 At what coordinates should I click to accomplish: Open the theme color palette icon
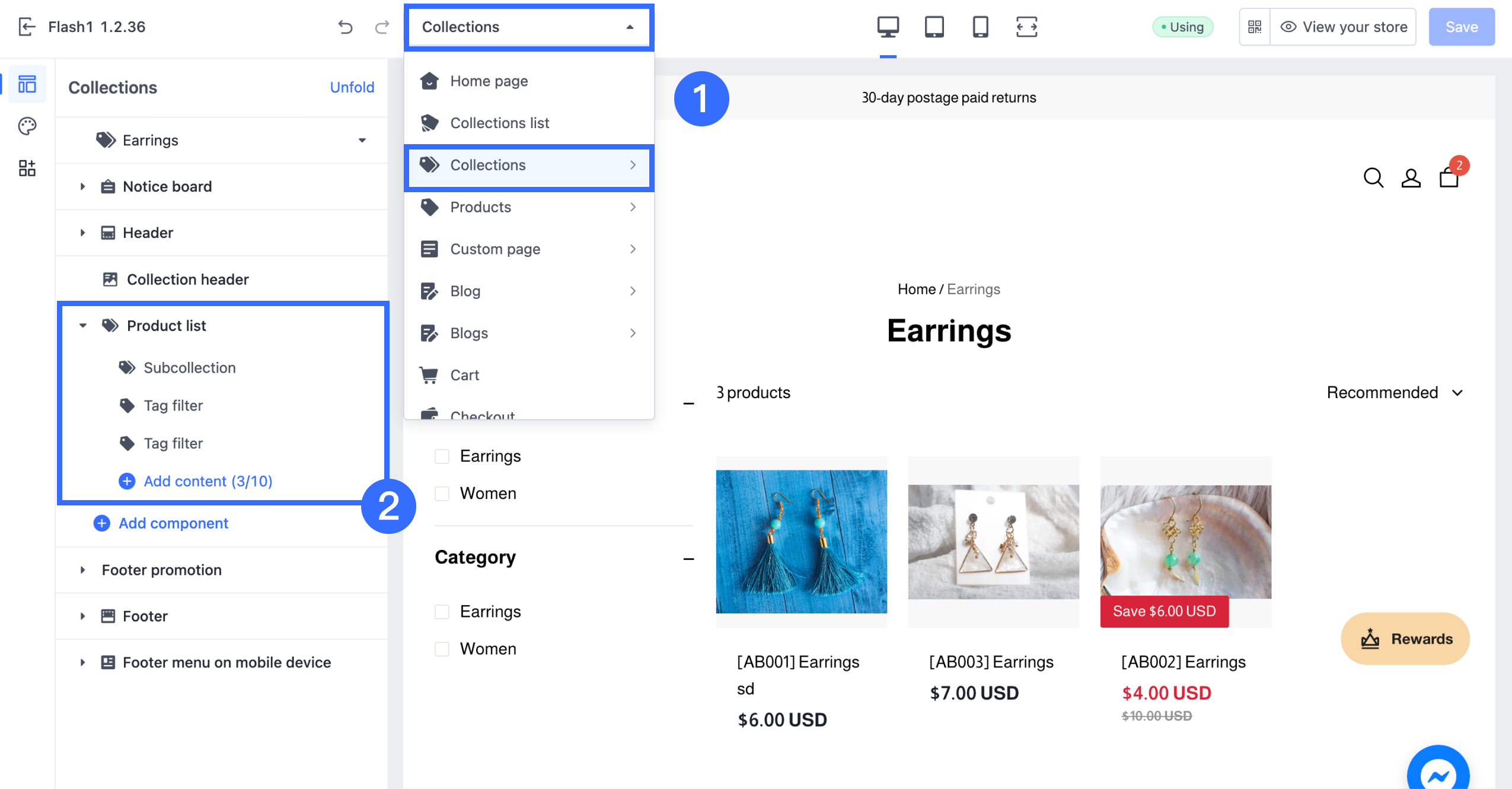point(27,126)
